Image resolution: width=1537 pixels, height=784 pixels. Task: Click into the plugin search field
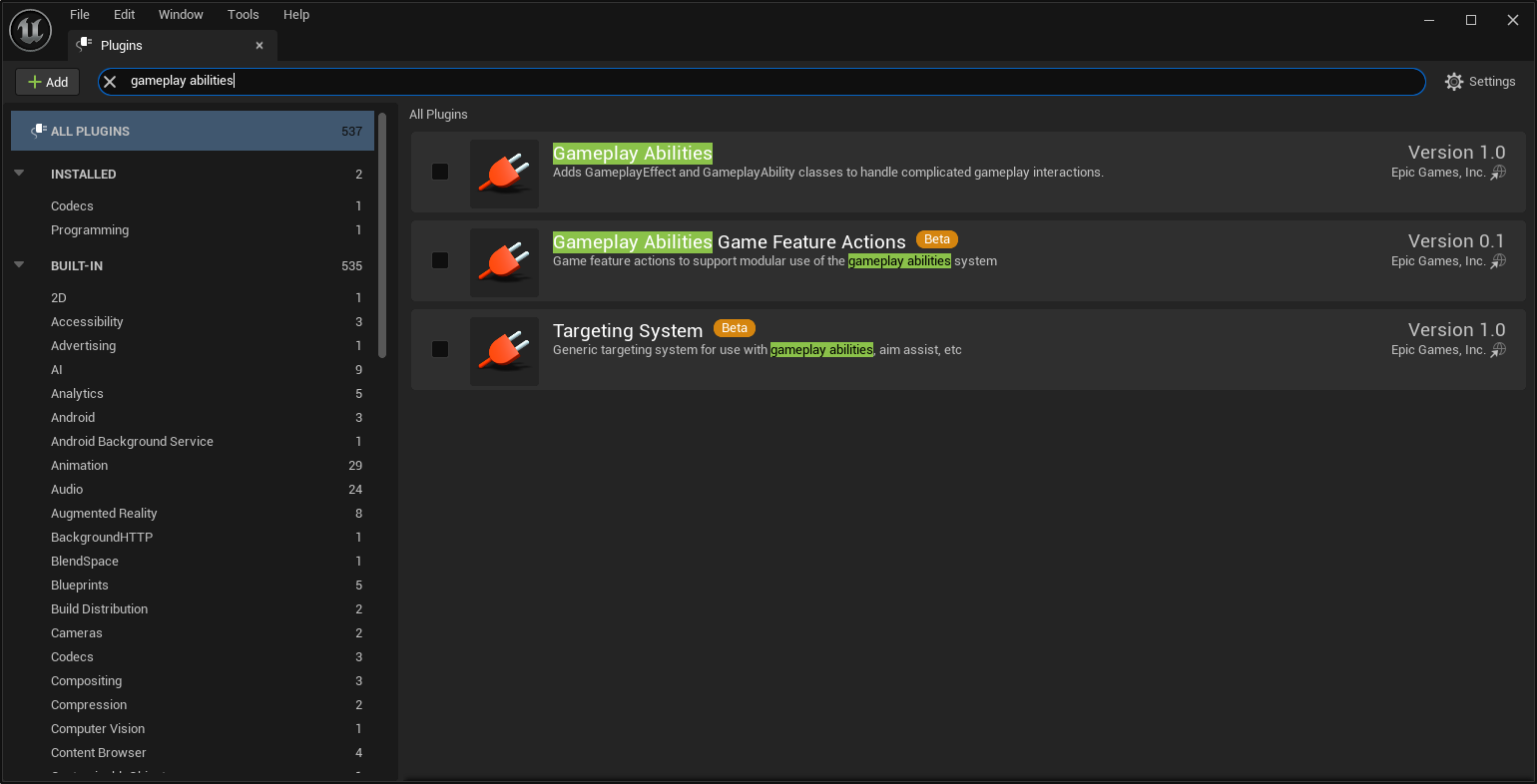point(762,82)
